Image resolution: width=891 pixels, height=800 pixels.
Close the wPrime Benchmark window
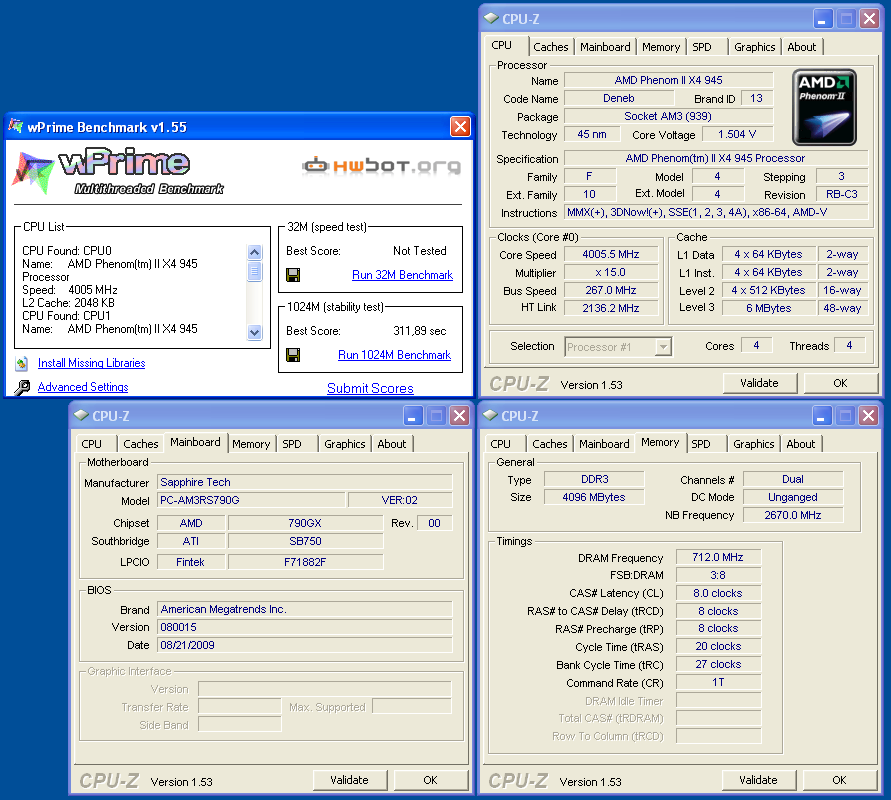pyautogui.click(x=460, y=127)
